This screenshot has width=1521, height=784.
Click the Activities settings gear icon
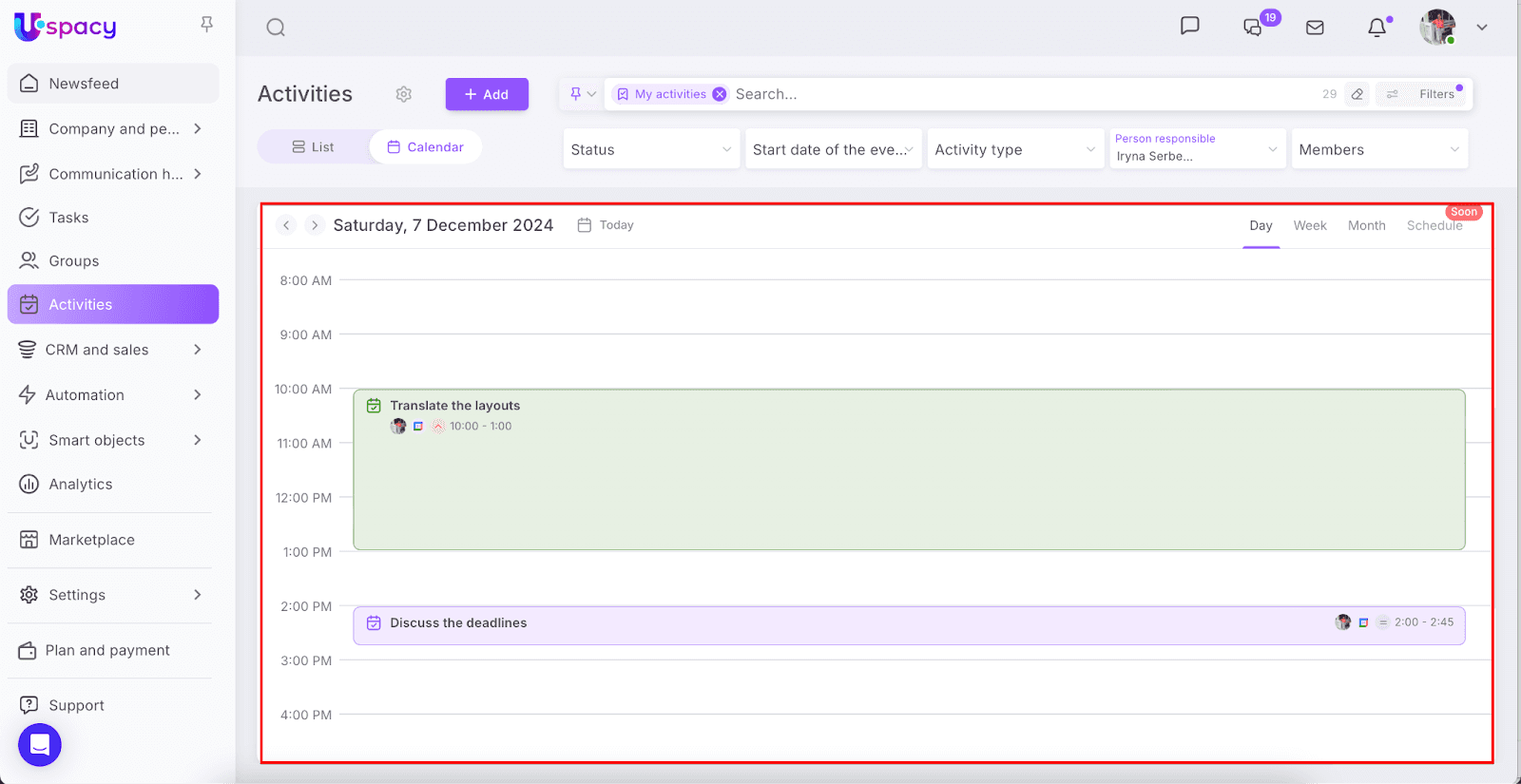404,94
